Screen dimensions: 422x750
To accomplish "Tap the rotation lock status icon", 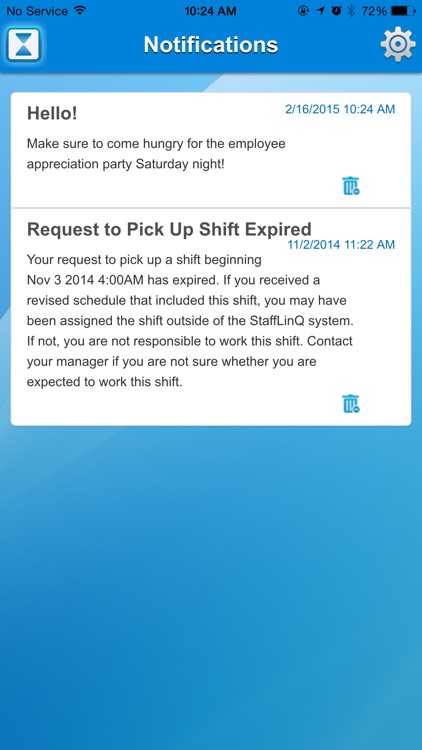I will tap(303, 11).
